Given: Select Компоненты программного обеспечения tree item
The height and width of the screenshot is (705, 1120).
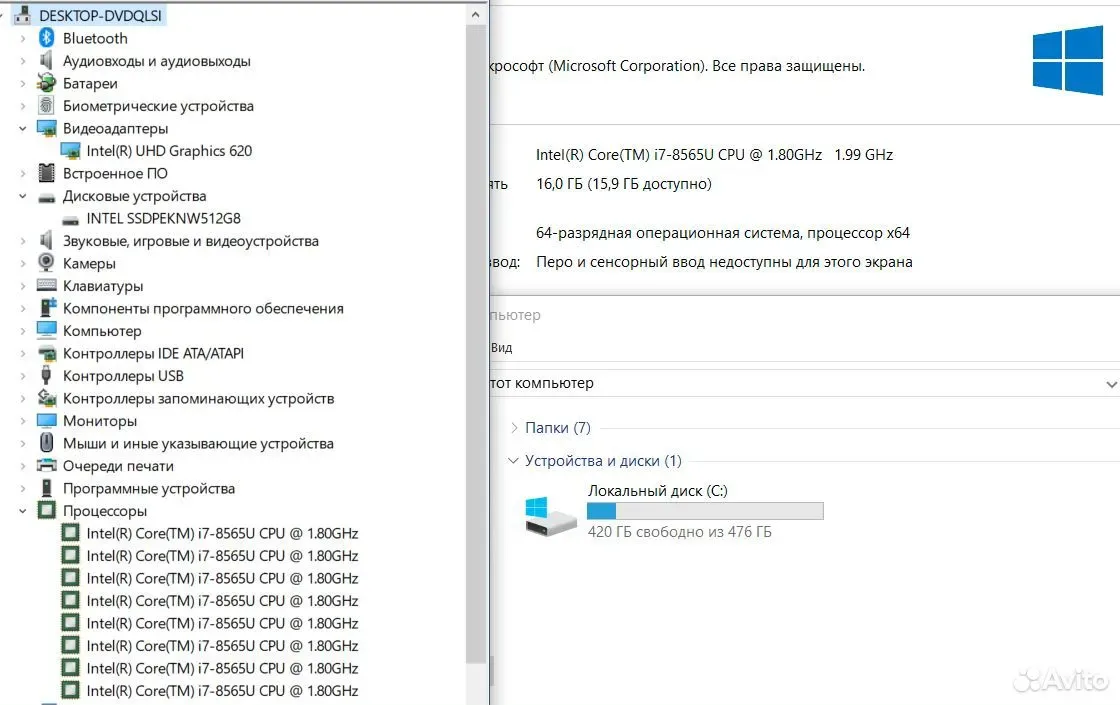Looking at the screenshot, I should [203, 308].
